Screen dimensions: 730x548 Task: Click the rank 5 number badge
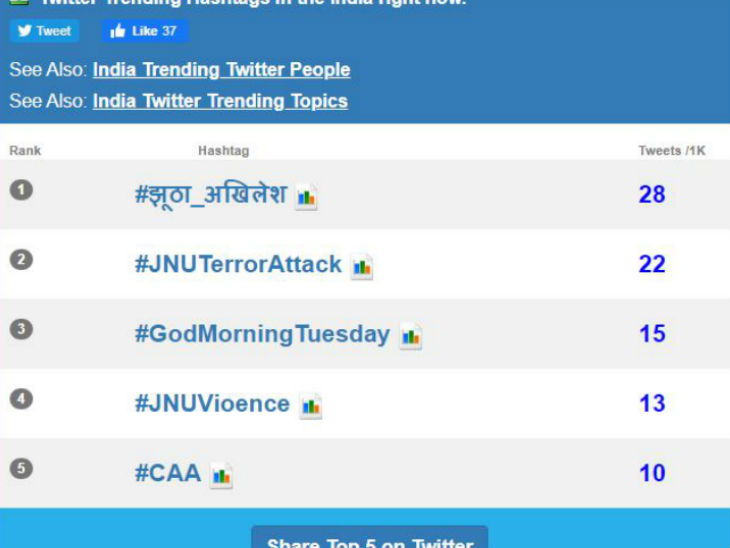21,468
